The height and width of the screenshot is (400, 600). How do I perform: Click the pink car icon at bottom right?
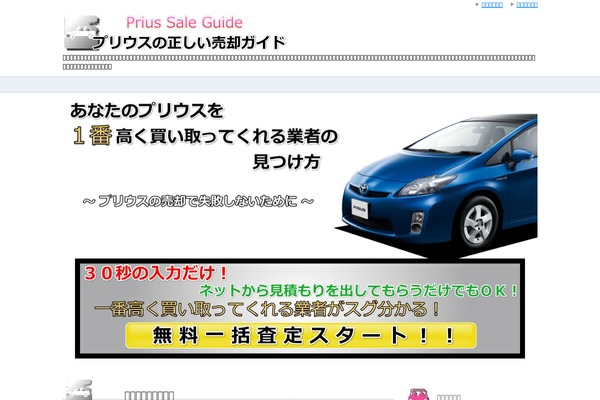[418, 394]
